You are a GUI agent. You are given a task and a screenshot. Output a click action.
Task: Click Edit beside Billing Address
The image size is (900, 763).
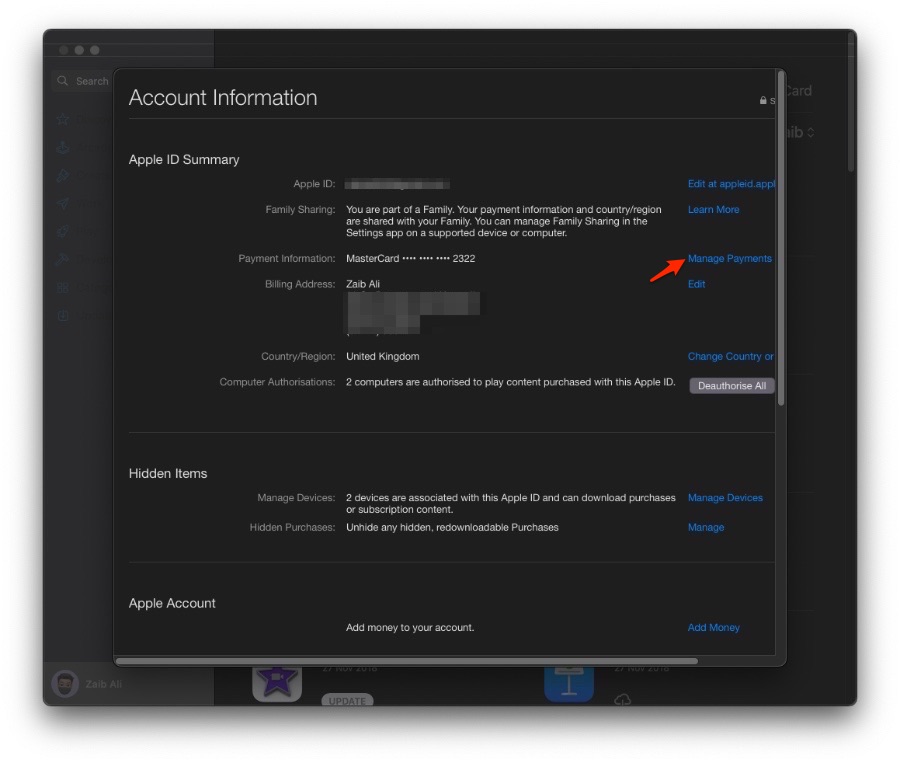(x=696, y=284)
